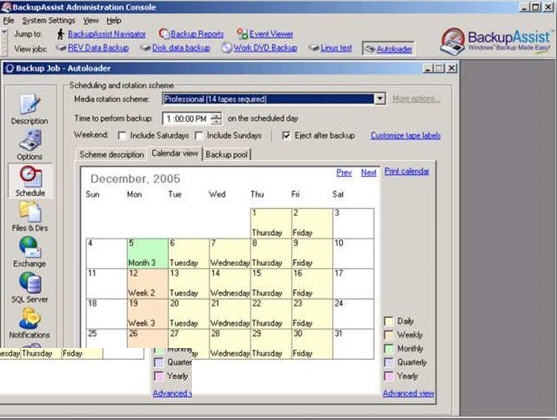Open the SQL Server section icon
557x420 pixels.
pyautogui.click(x=30, y=283)
